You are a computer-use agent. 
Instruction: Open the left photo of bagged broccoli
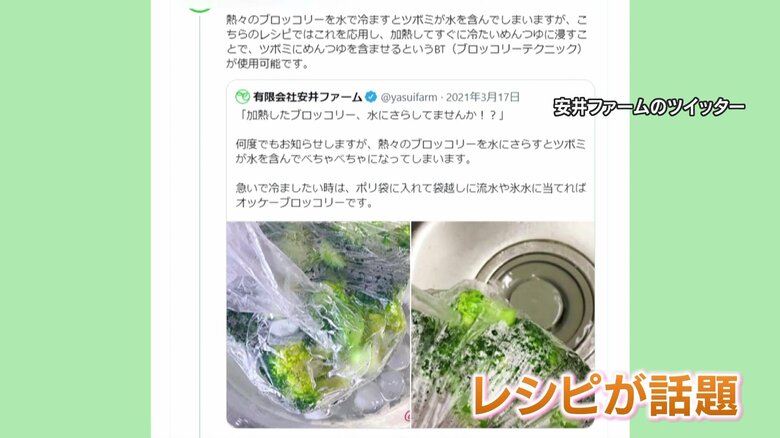click(318, 325)
